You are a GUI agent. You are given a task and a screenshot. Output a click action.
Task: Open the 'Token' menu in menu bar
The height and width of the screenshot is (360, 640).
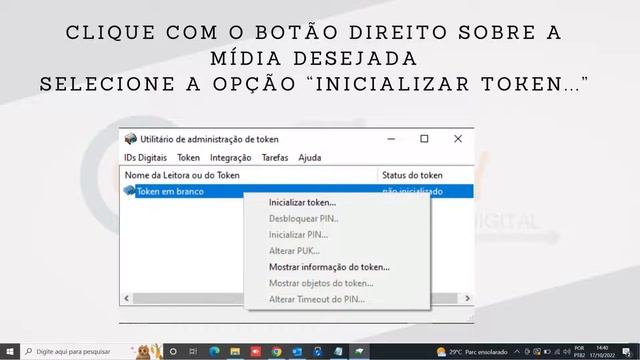(x=188, y=158)
